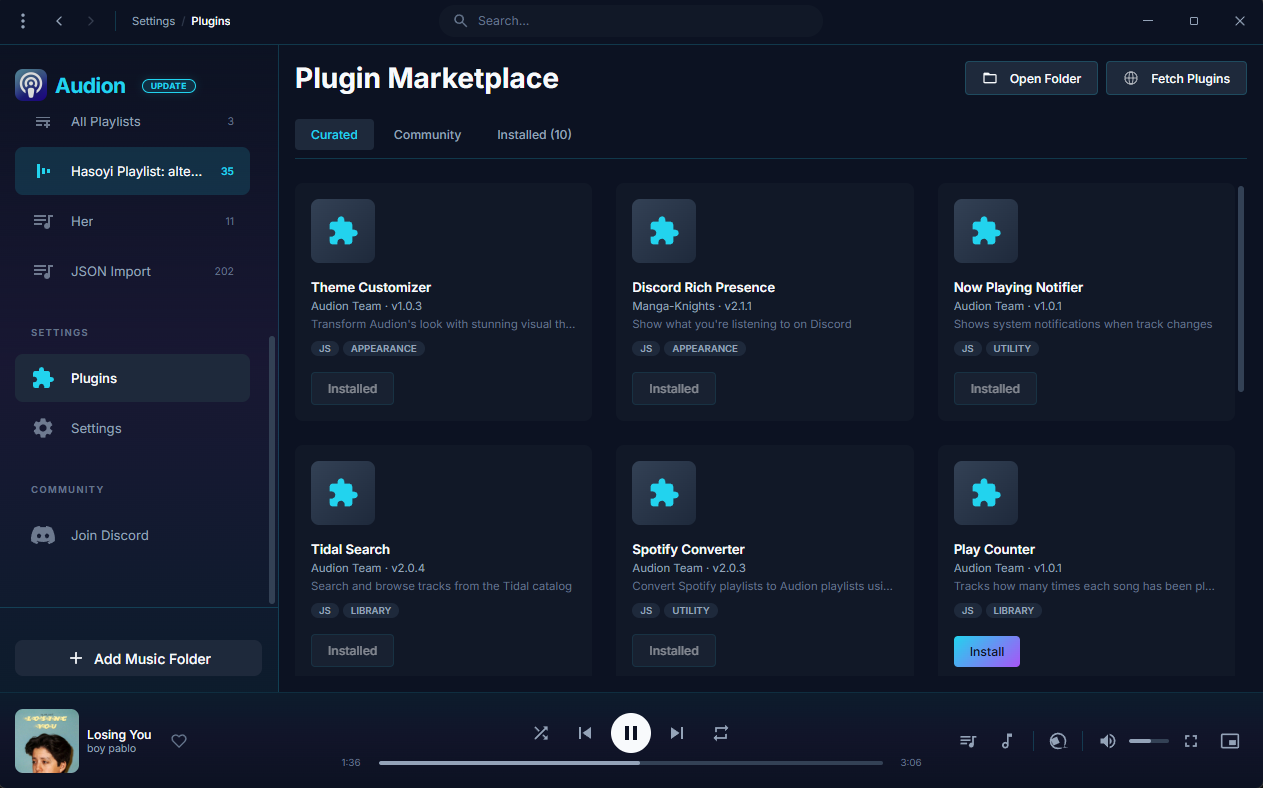1263x788 pixels.
Task: Enable repeat mode
Action: [721, 733]
